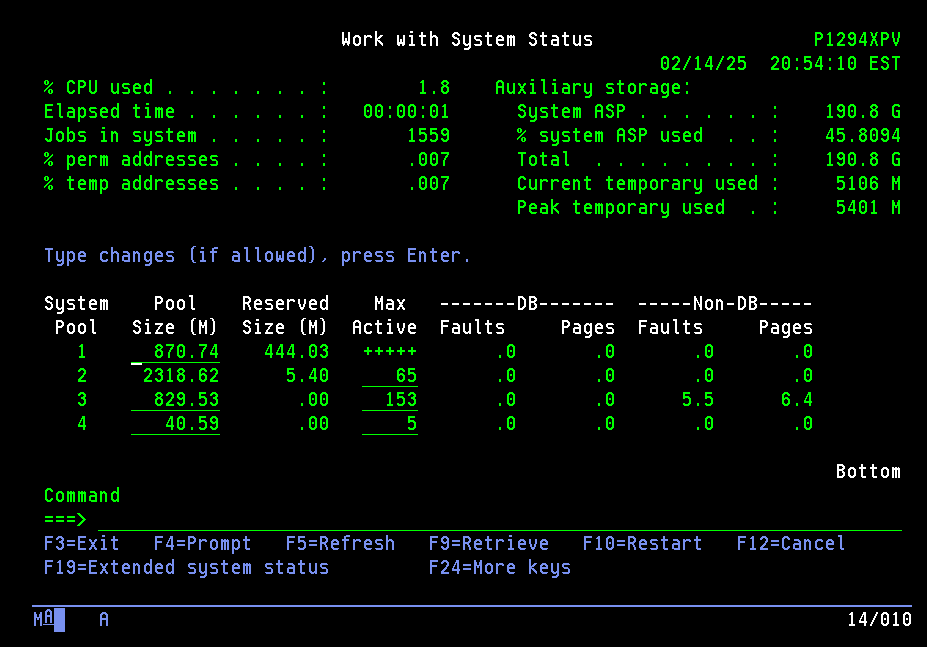
Task: Show more keys with F24=More keys
Action: [x=500, y=568]
